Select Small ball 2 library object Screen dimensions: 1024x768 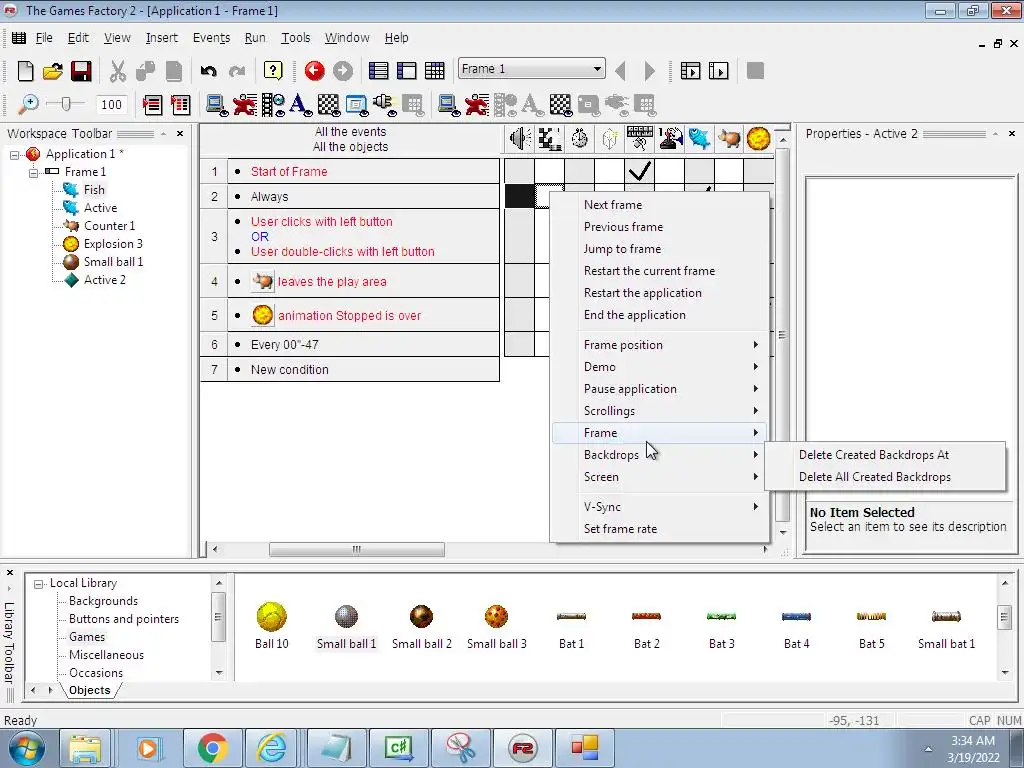421,626
